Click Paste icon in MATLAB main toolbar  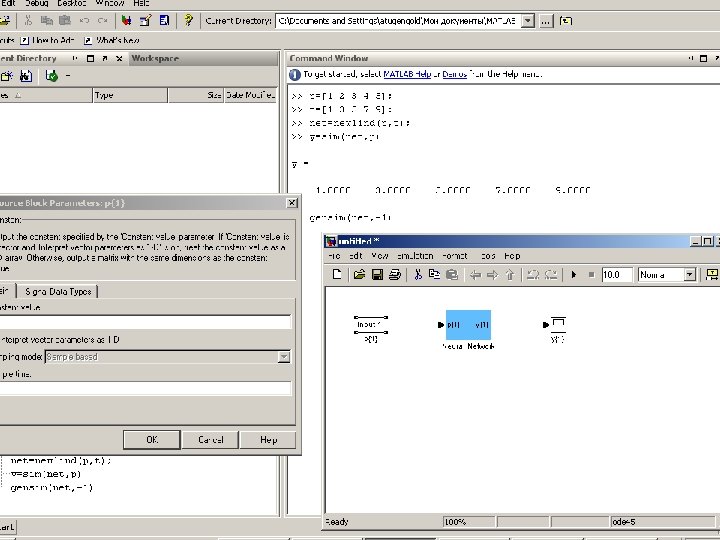coord(65,20)
